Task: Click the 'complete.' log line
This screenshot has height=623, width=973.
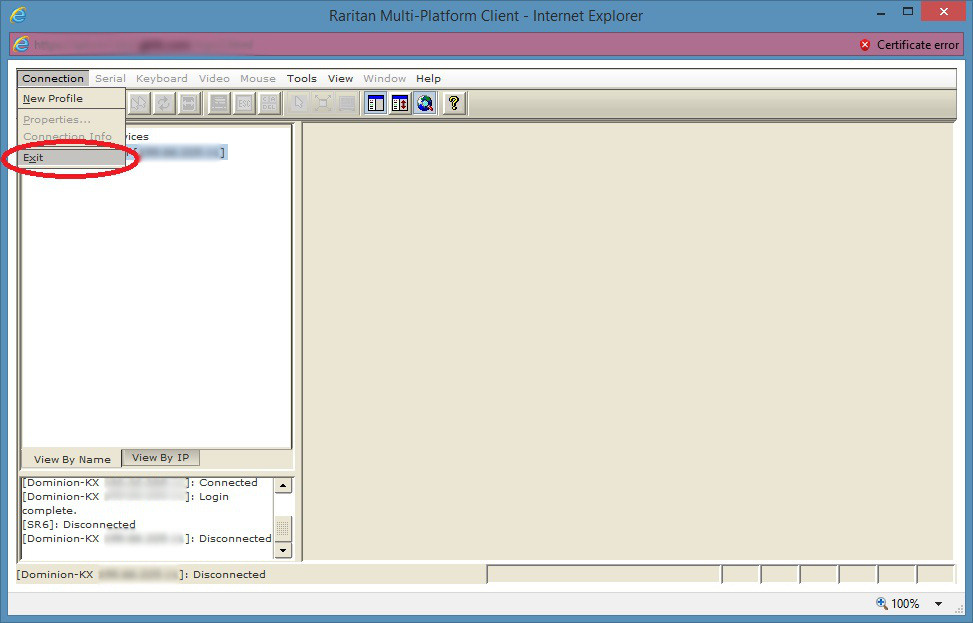Action: [x=50, y=511]
